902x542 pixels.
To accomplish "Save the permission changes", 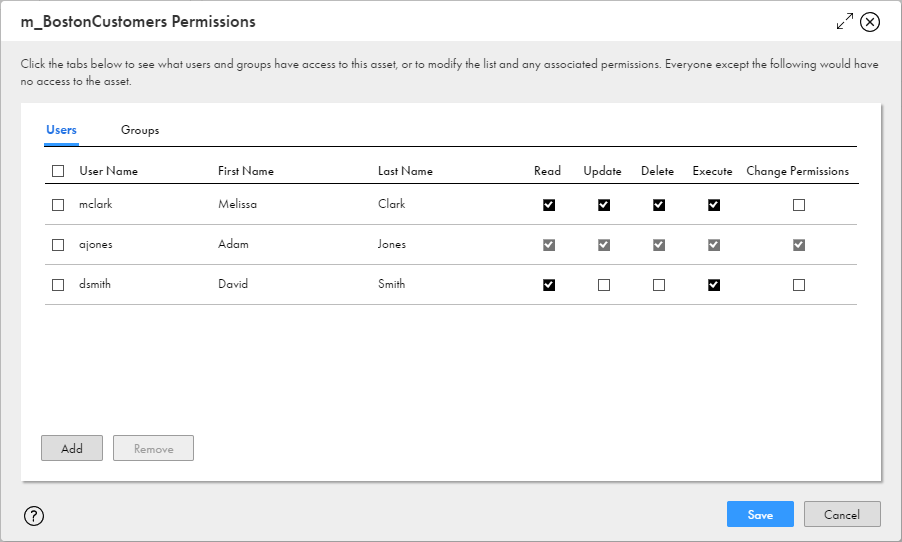I will 760,514.
